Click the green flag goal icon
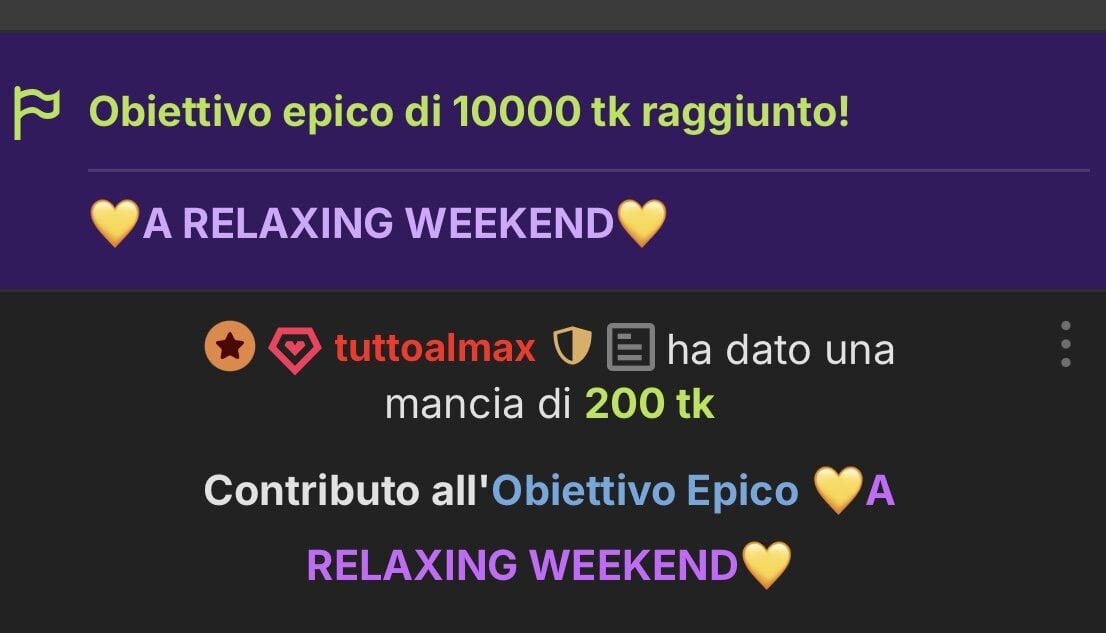Viewport: 1106px width, 633px height. [37, 113]
